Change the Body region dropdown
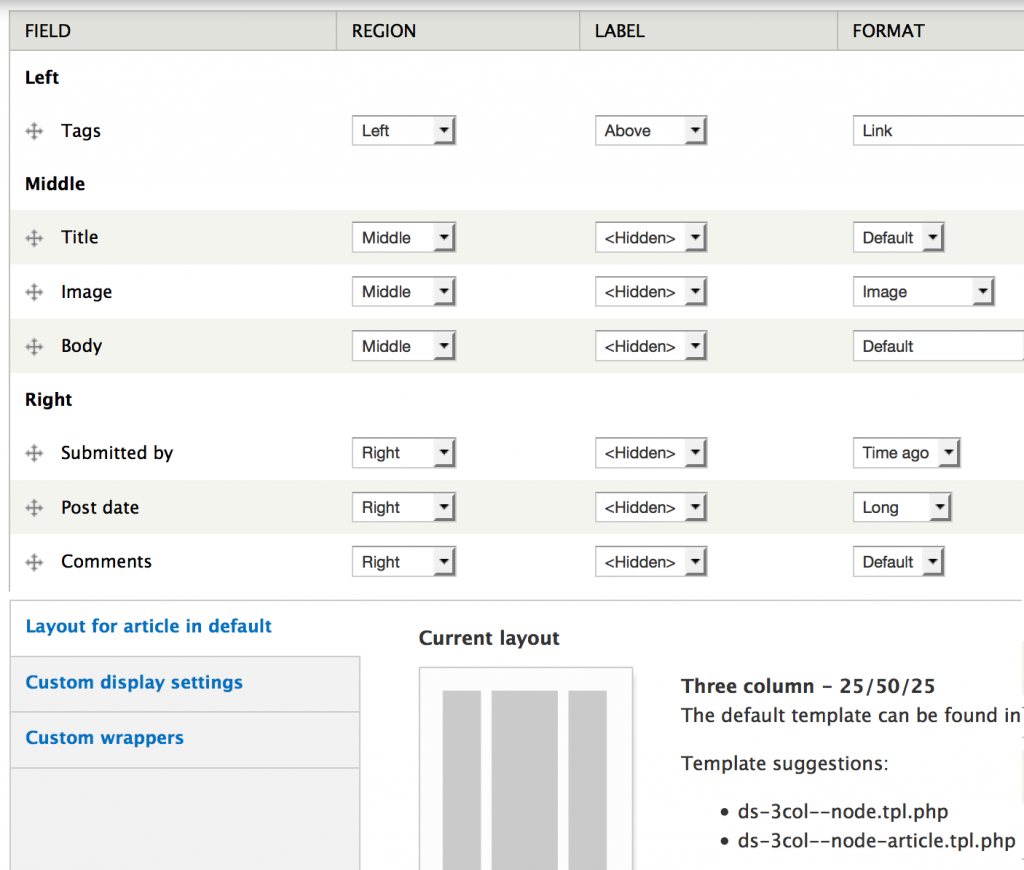Screen dimensions: 1024x870 (403, 346)
